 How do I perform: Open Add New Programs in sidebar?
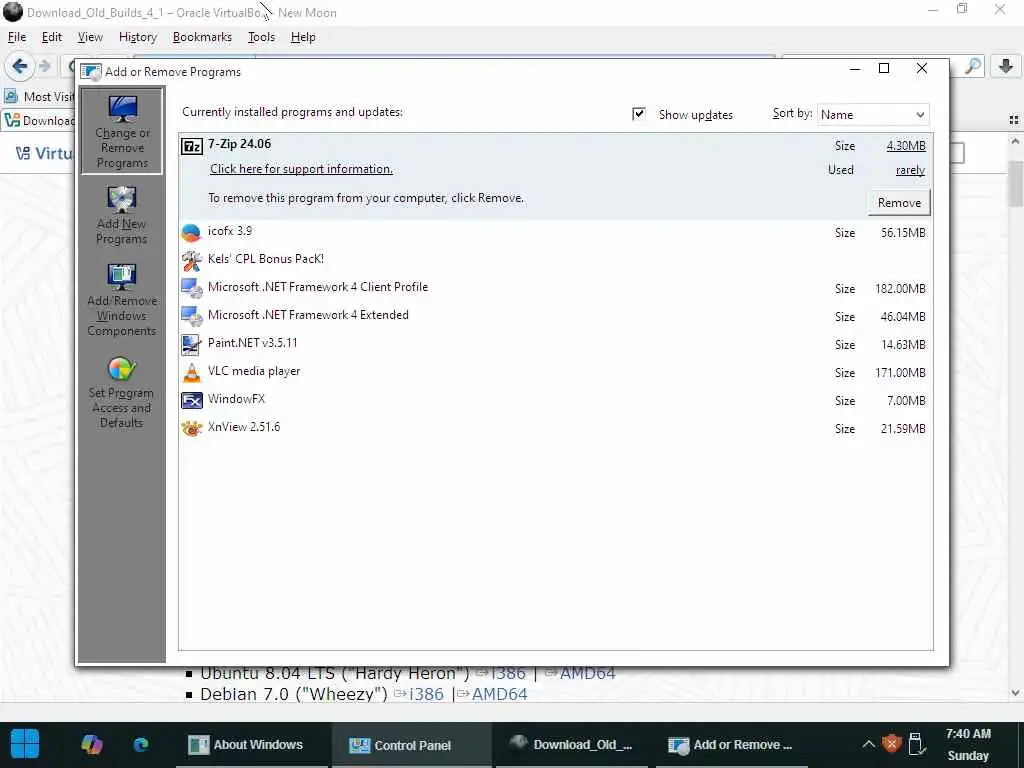[121, 216]
